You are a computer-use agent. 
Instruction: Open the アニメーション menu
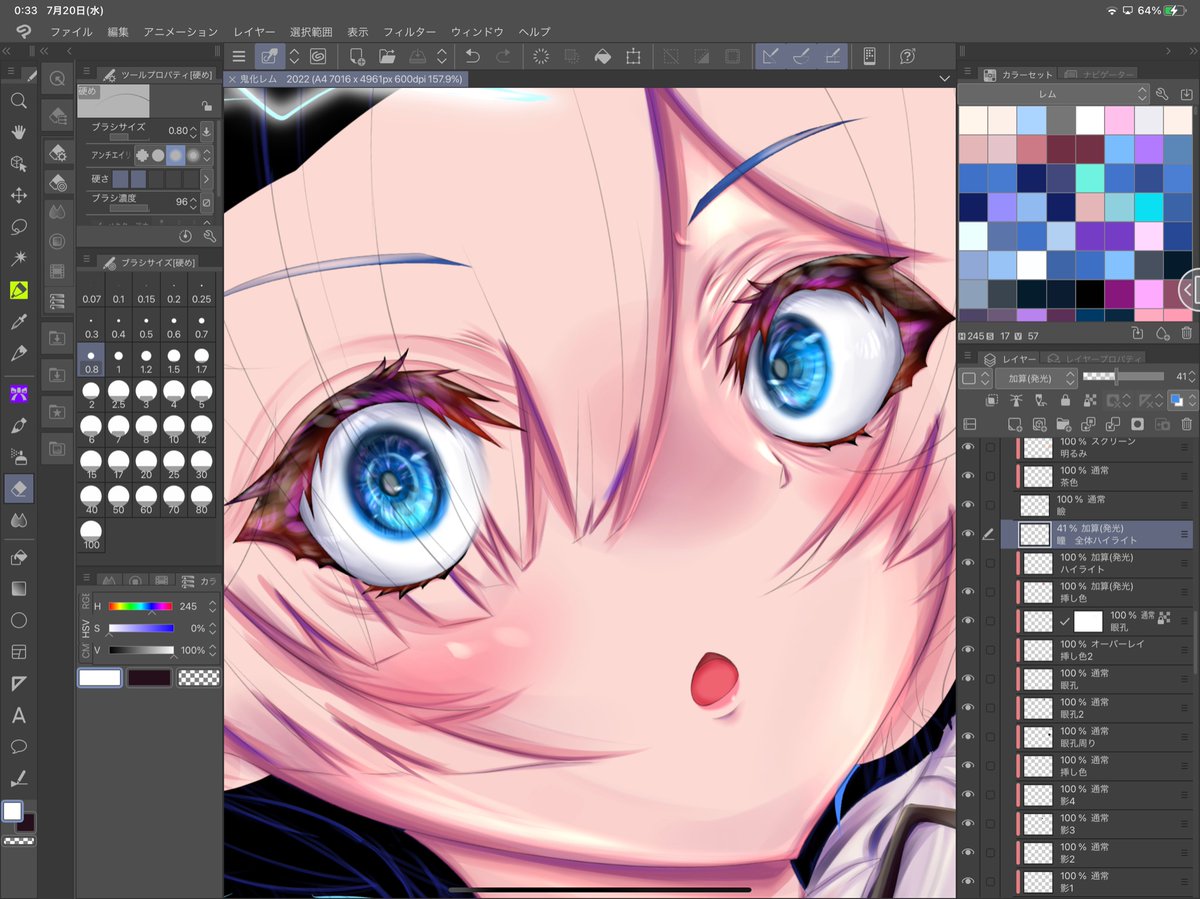[180, 32]
